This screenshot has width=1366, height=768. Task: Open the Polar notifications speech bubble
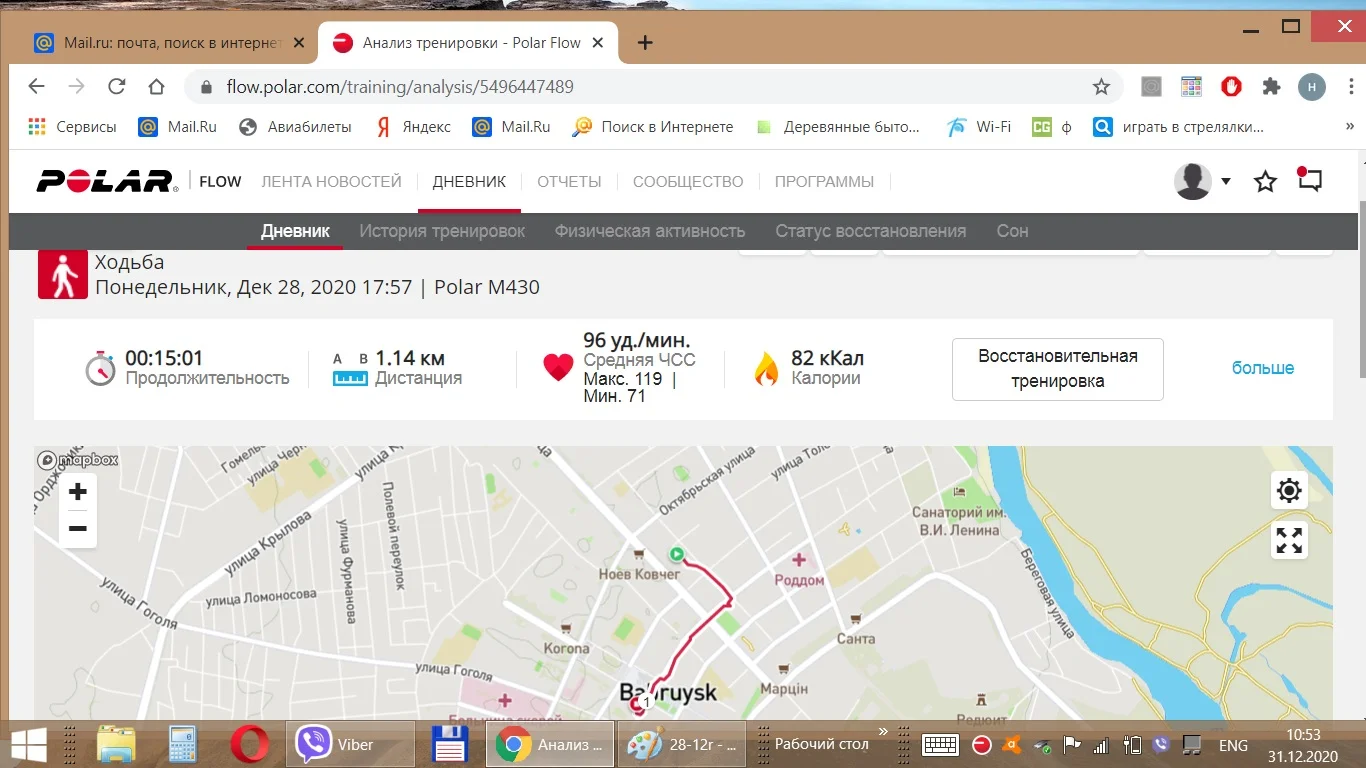[1309, 180]
